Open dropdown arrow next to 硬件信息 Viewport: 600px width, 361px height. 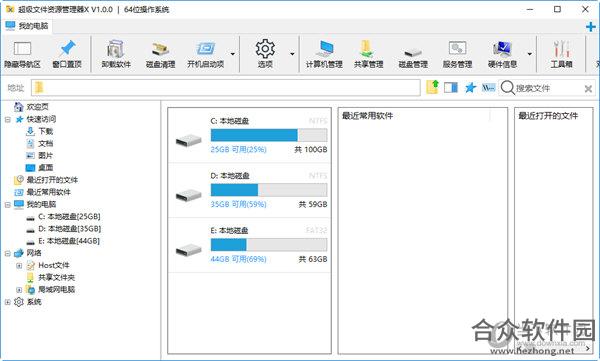(530, 54)
